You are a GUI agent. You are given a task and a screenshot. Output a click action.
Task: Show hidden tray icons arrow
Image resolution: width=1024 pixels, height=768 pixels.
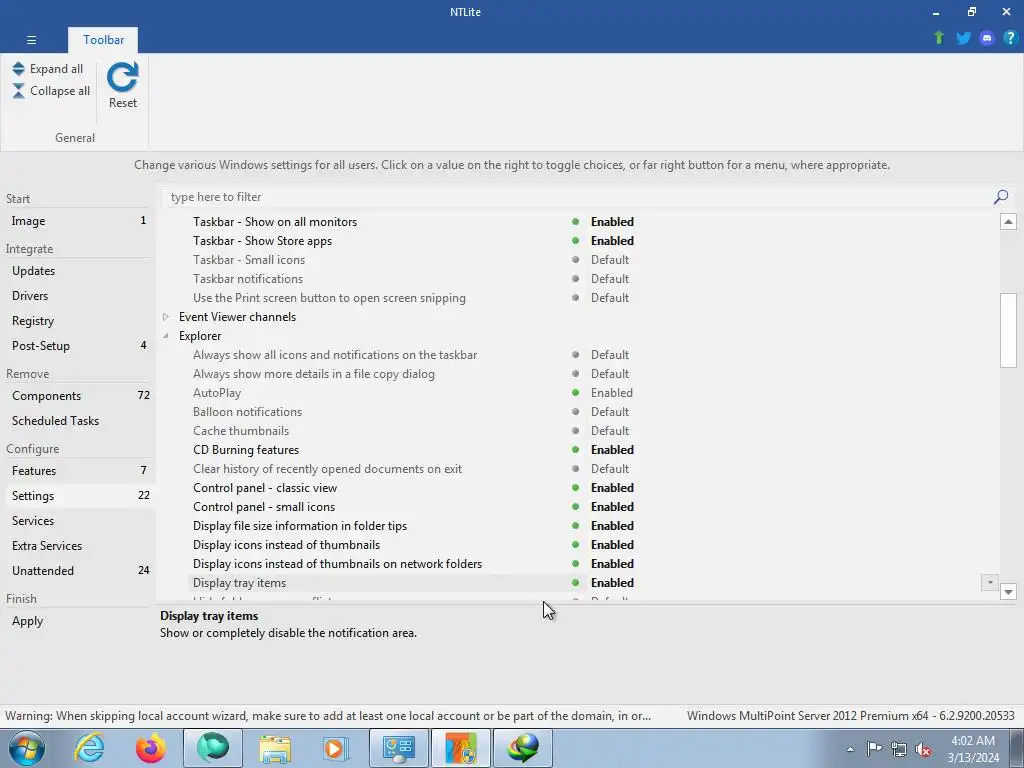(850, 749)
